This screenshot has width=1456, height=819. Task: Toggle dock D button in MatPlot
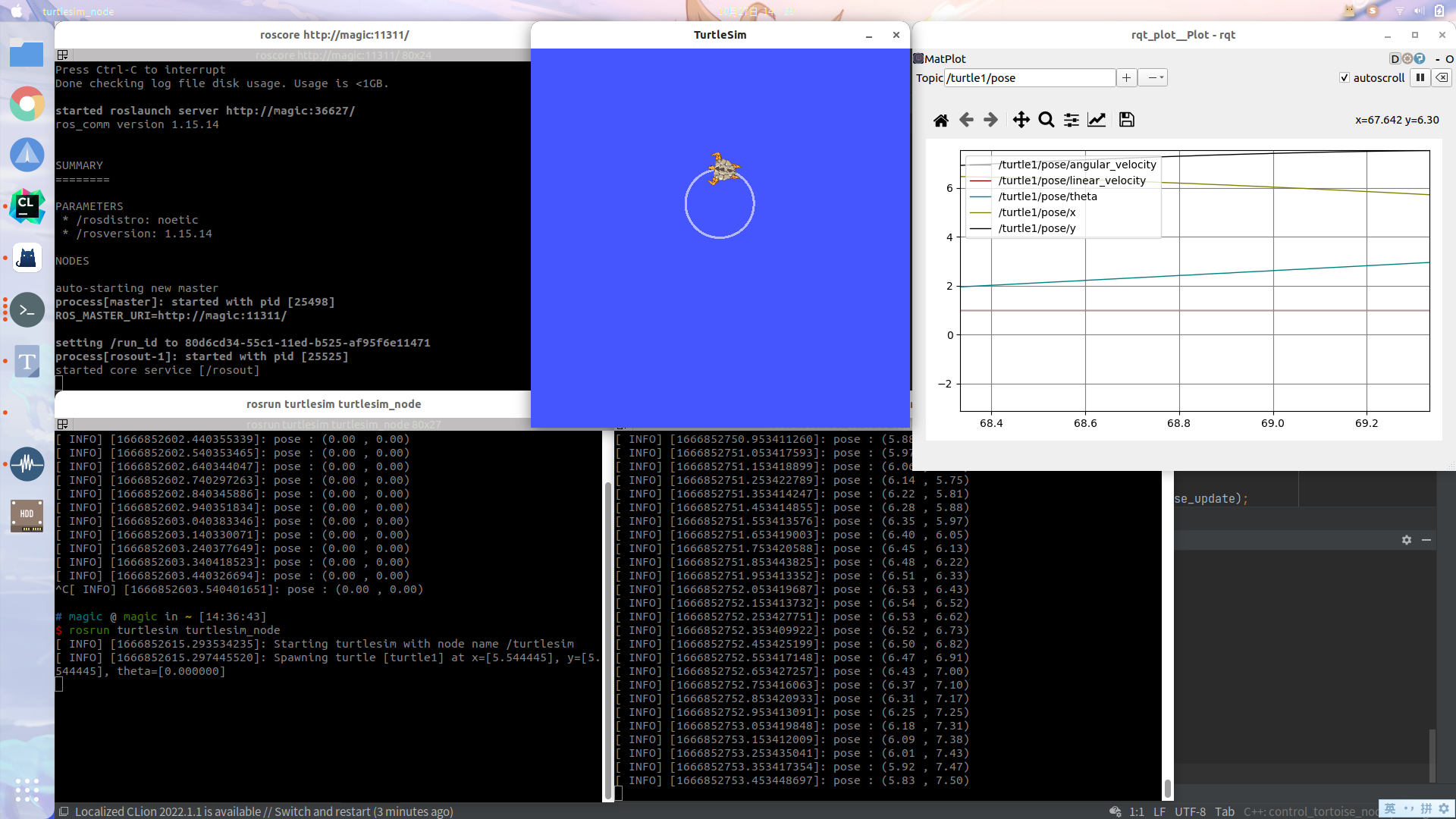(x=1394, y=58)
